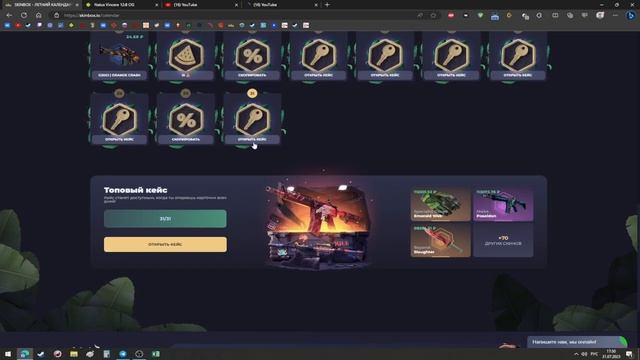
Task: Click the key icon on the day 29 card
Action: tap(119, 120)
